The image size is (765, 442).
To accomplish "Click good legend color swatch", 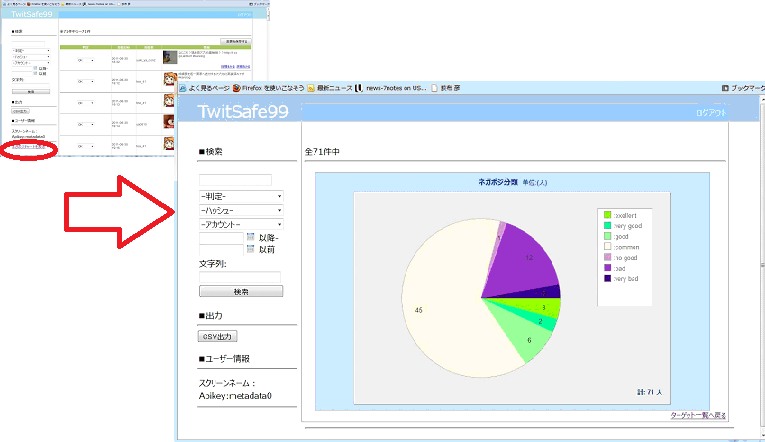I will pos(607,236).
